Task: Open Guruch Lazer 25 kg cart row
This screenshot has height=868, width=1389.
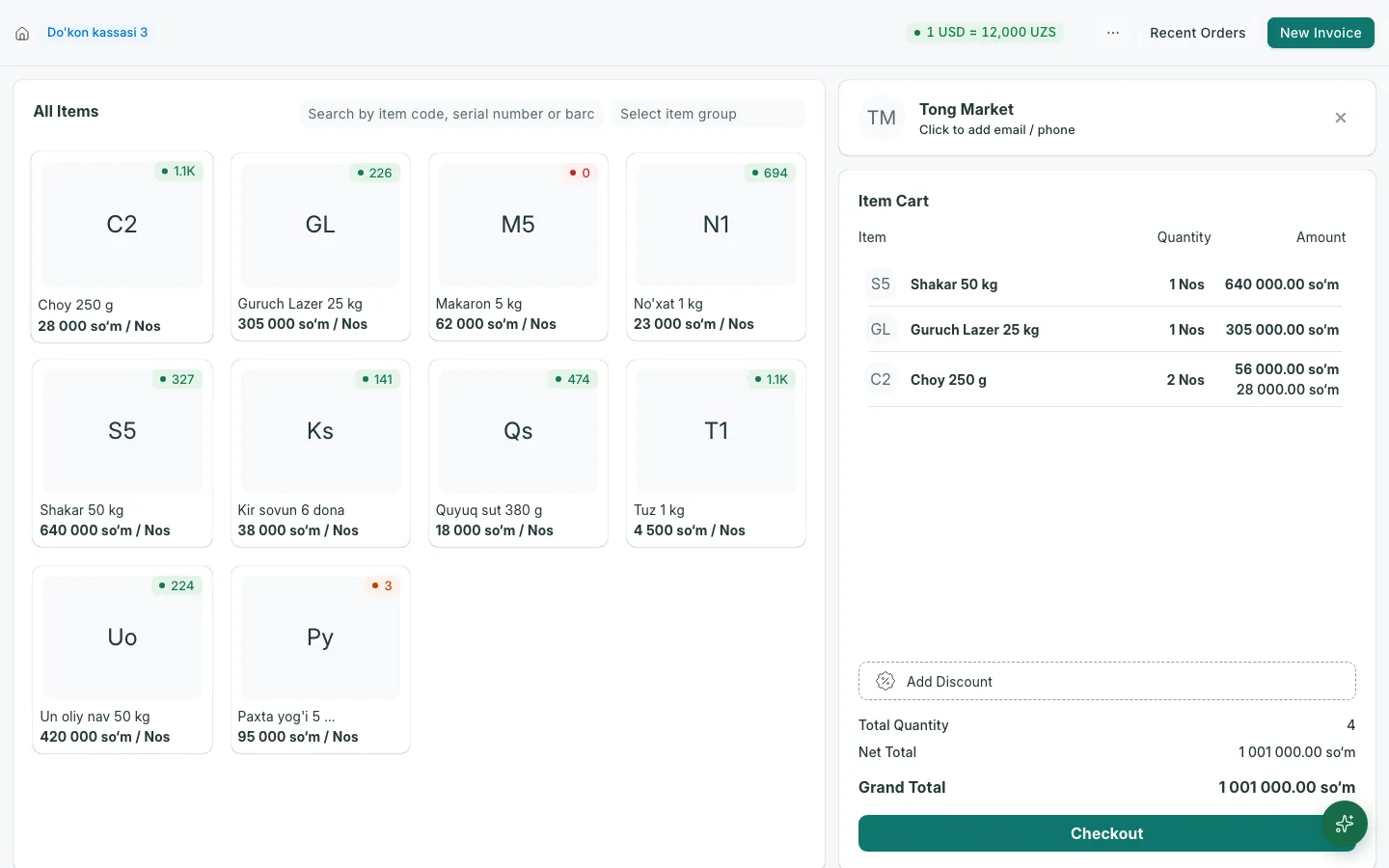Action: tap(1104, 330)
